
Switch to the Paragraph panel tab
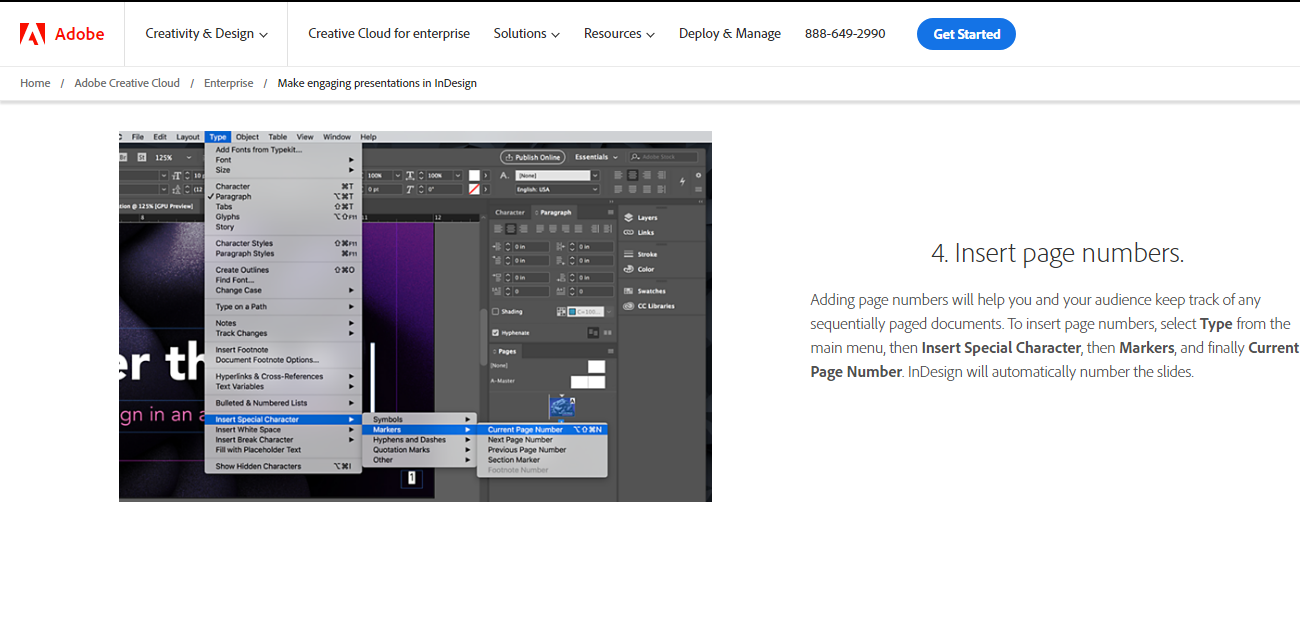(x=555, y=212)
